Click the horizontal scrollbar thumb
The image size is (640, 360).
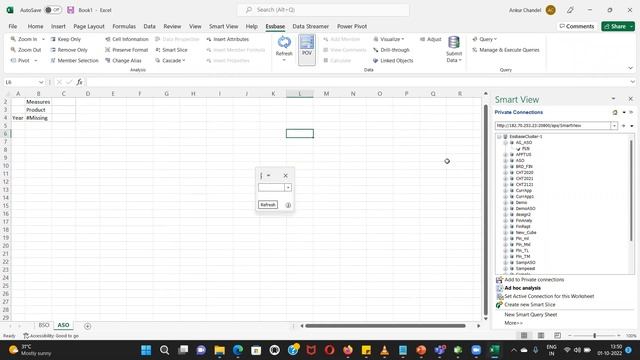pos(385,326)
